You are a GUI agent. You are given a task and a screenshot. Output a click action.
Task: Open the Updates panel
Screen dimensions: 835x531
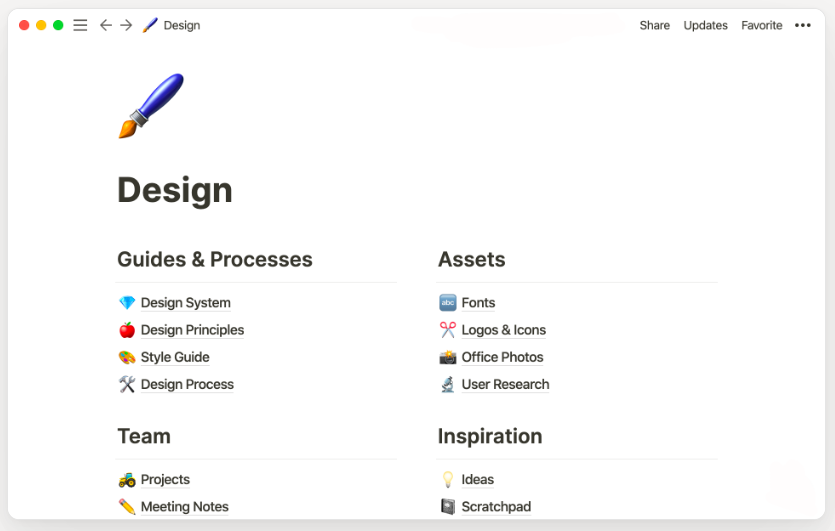(x=705, y=26)
